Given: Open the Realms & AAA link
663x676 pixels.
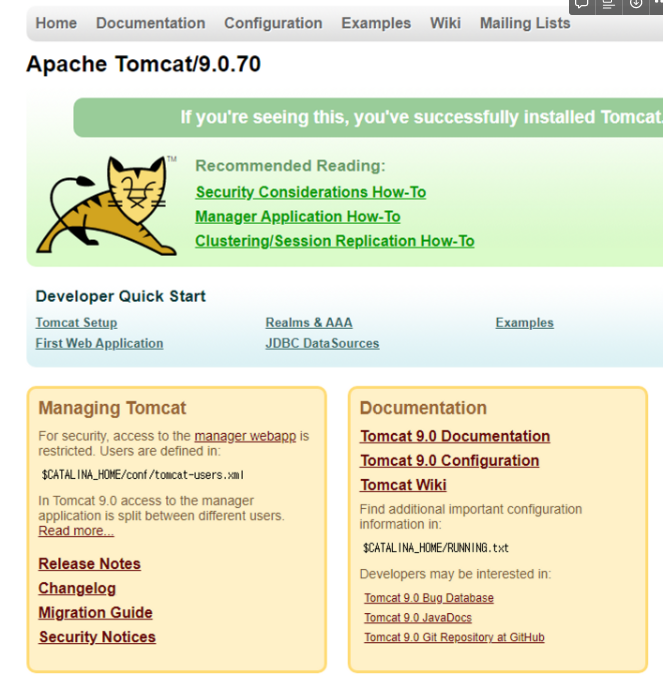Looking at the screenshot, I should click(309, 323).
